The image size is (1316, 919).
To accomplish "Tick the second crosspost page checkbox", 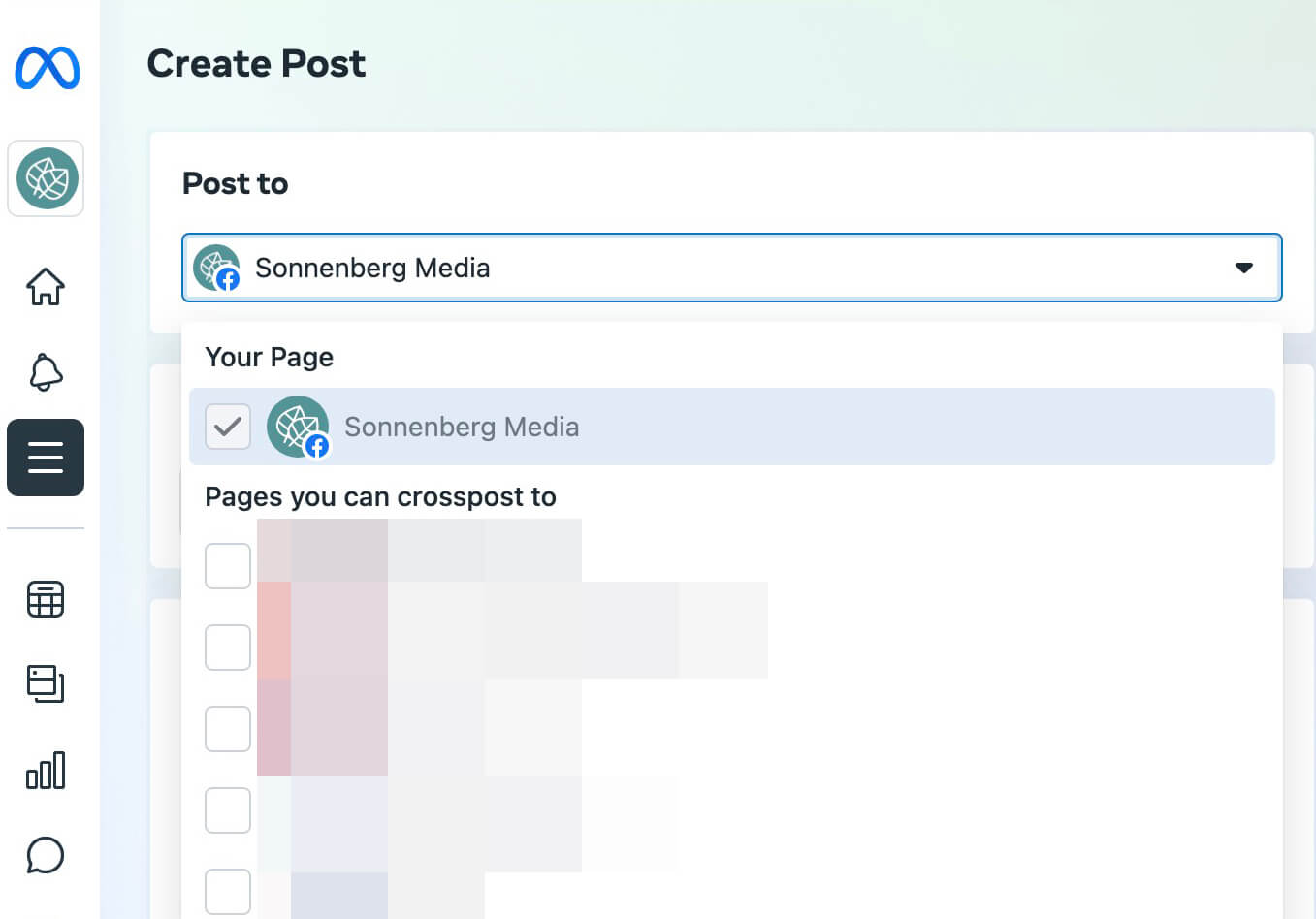I will (228, 647).
